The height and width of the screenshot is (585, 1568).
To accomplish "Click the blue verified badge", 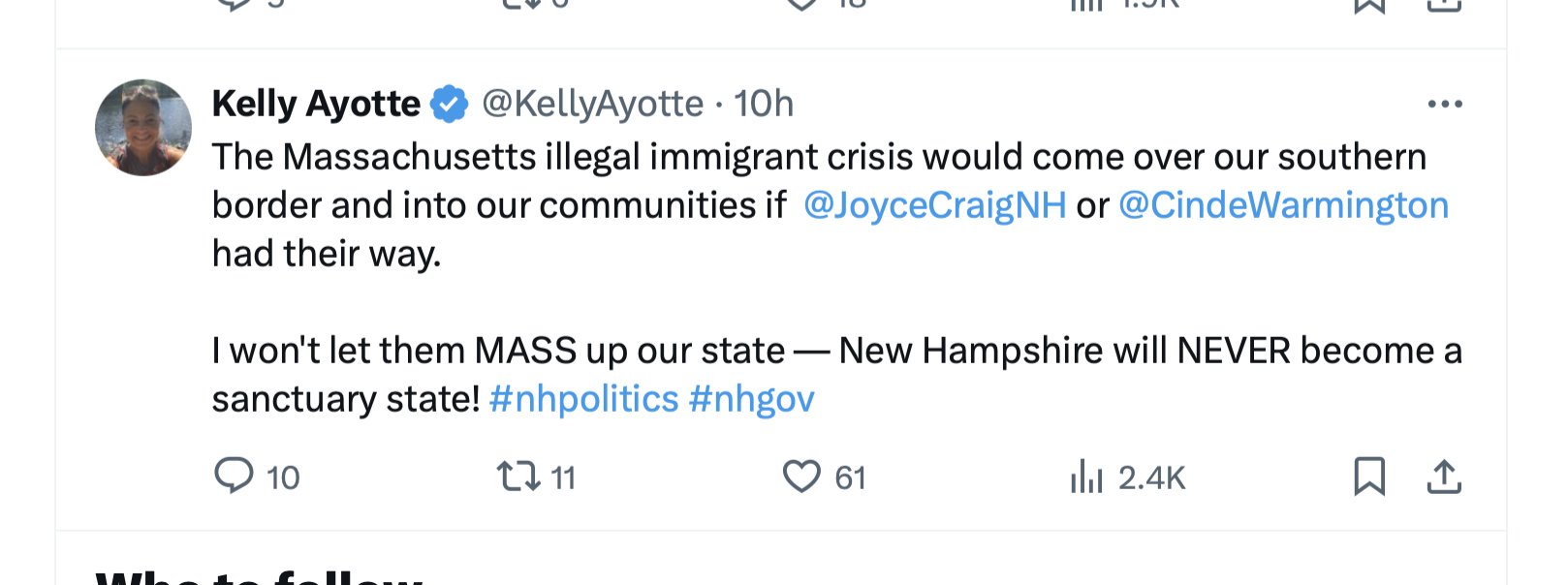I will coord(450,104).
